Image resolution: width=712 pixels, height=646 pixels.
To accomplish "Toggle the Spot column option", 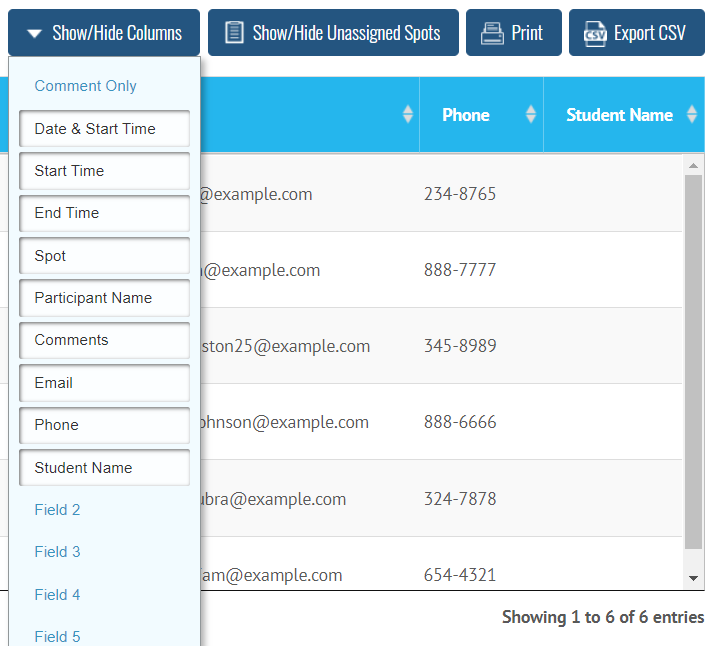I will 104,256.
